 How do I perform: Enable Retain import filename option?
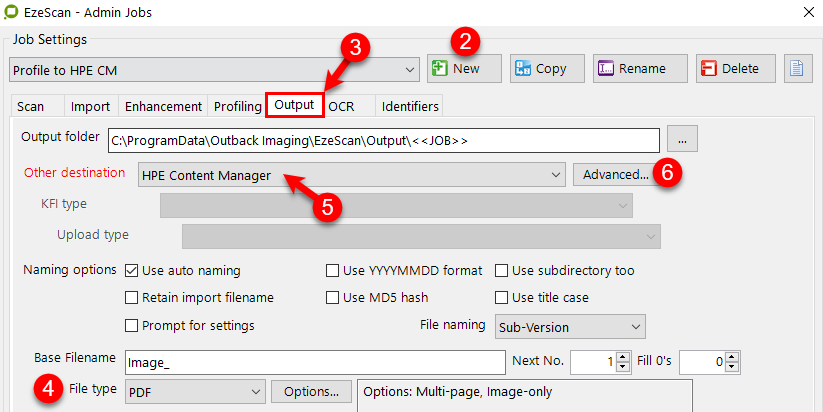(x=132, y=297)
